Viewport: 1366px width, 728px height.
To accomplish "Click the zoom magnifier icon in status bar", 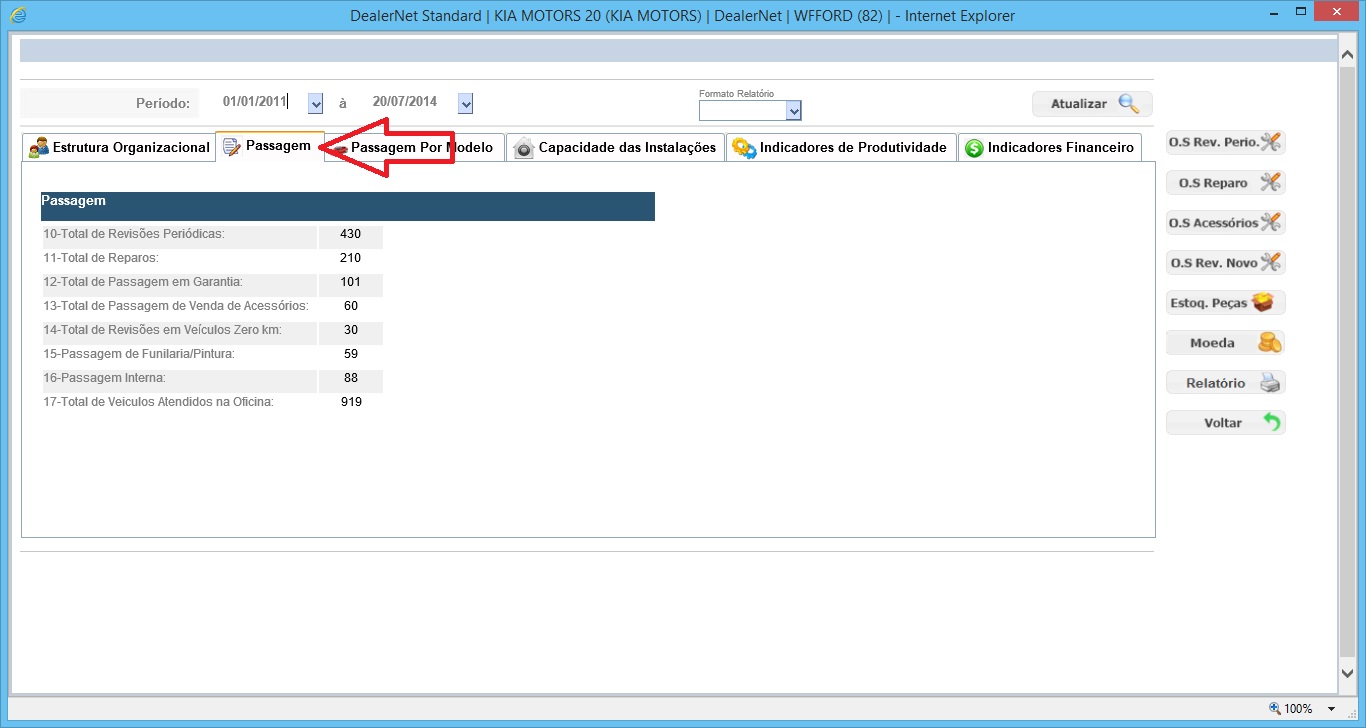I will click(x=1274, y=708).
